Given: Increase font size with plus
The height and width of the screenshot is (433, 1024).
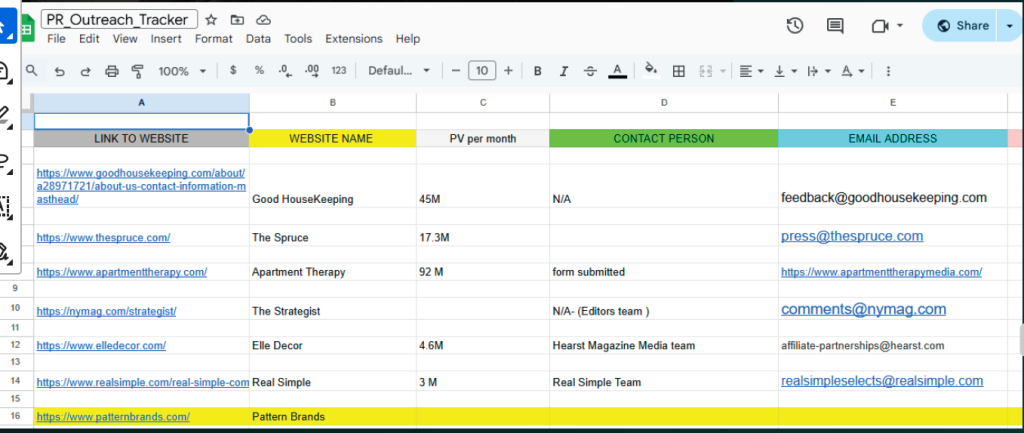Looking at the screenshot, I should coord(508,71).
